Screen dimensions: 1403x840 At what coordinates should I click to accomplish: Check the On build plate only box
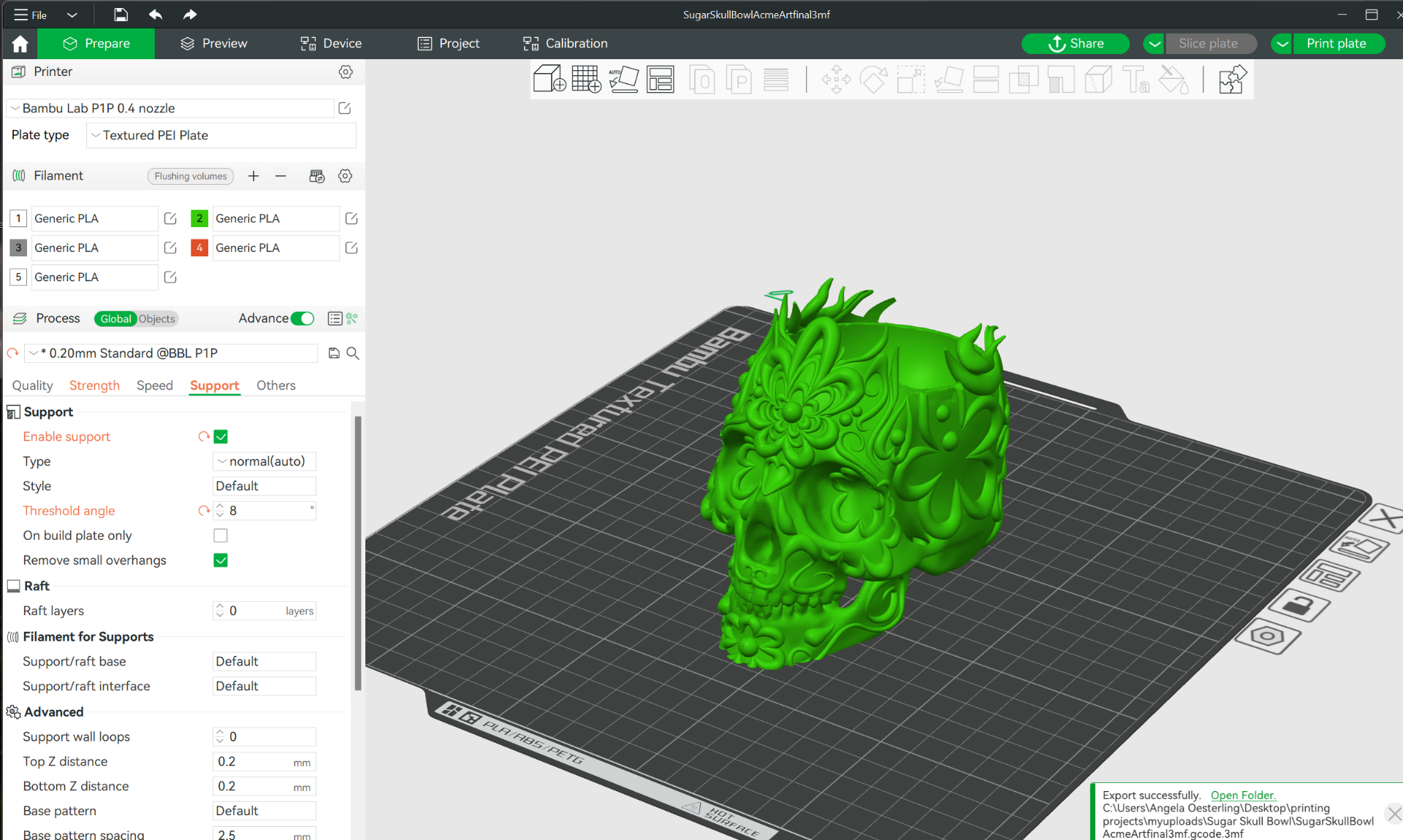(221, 535)
